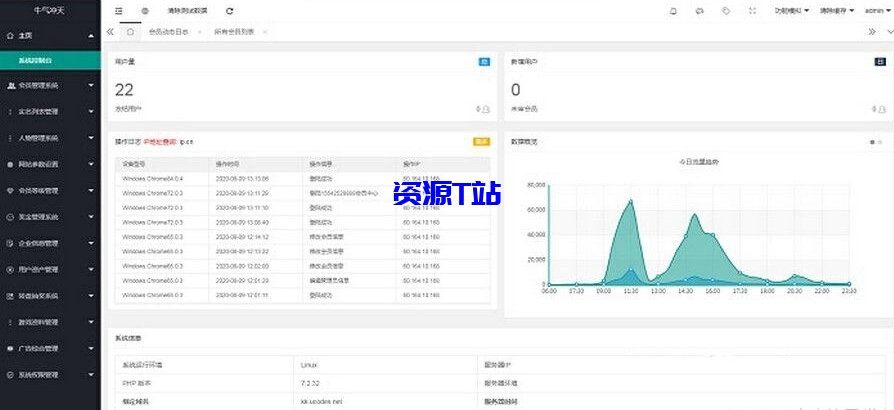Expand the 游戏资料管理 menu arrow
894x410 pixels.
pos(91,322)
